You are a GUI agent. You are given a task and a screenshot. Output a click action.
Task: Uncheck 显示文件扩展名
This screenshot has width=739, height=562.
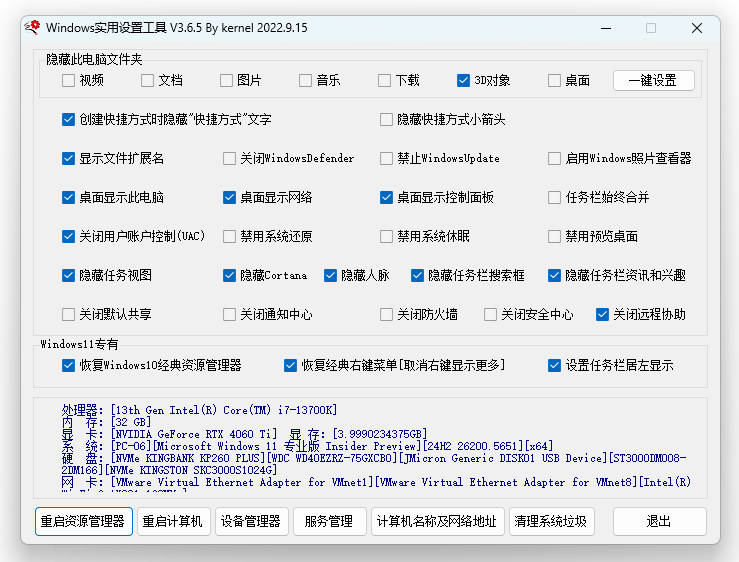click(x=68, y=158)
